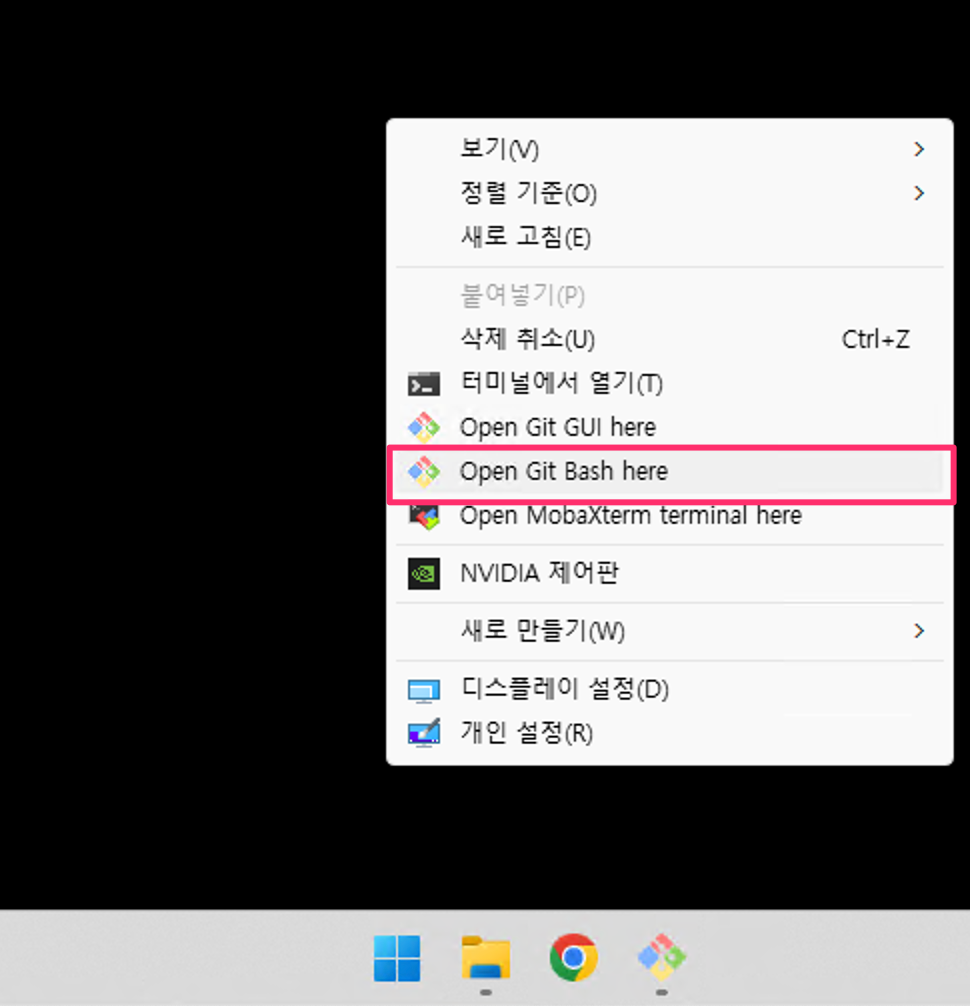Launch File Explorer from the taskbar
Screen dimensions: 970x1006
(486, 958)
